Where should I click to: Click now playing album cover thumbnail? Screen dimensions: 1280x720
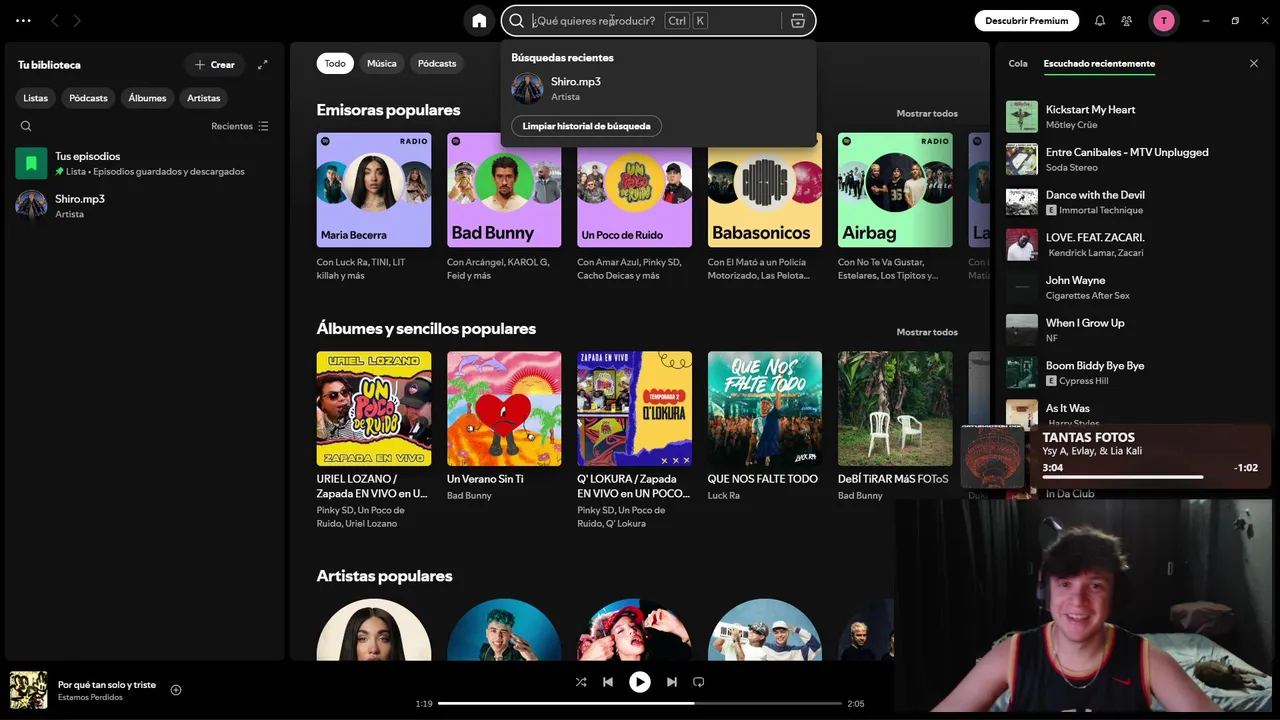[28, 690]
